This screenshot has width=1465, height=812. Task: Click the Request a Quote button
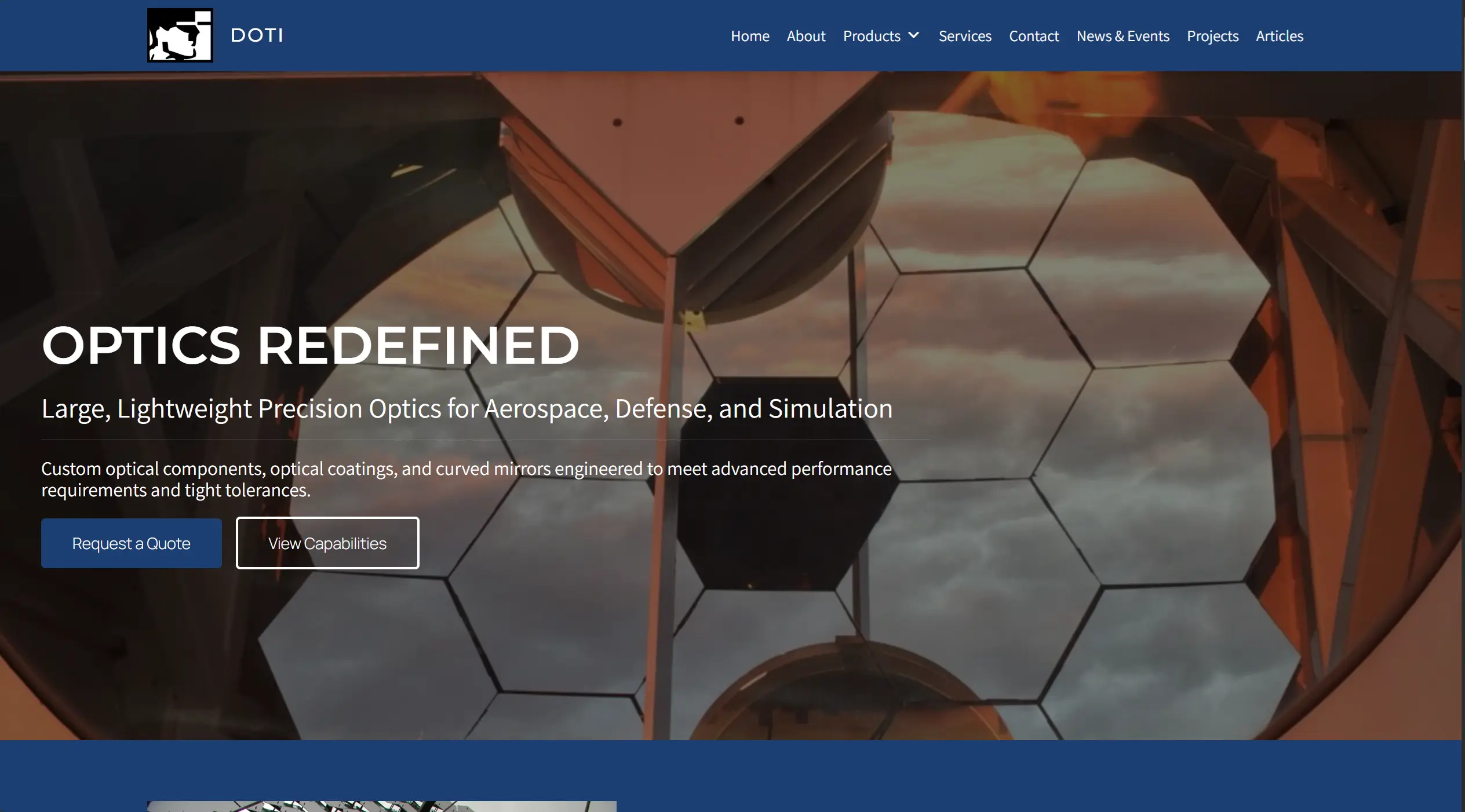(x=132, y=543)
